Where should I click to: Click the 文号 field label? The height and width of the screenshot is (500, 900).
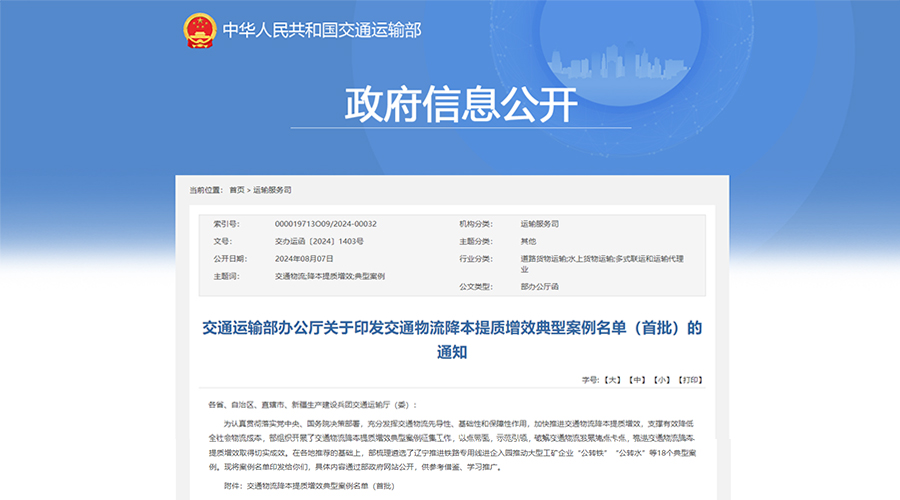(x=223, y=242)
